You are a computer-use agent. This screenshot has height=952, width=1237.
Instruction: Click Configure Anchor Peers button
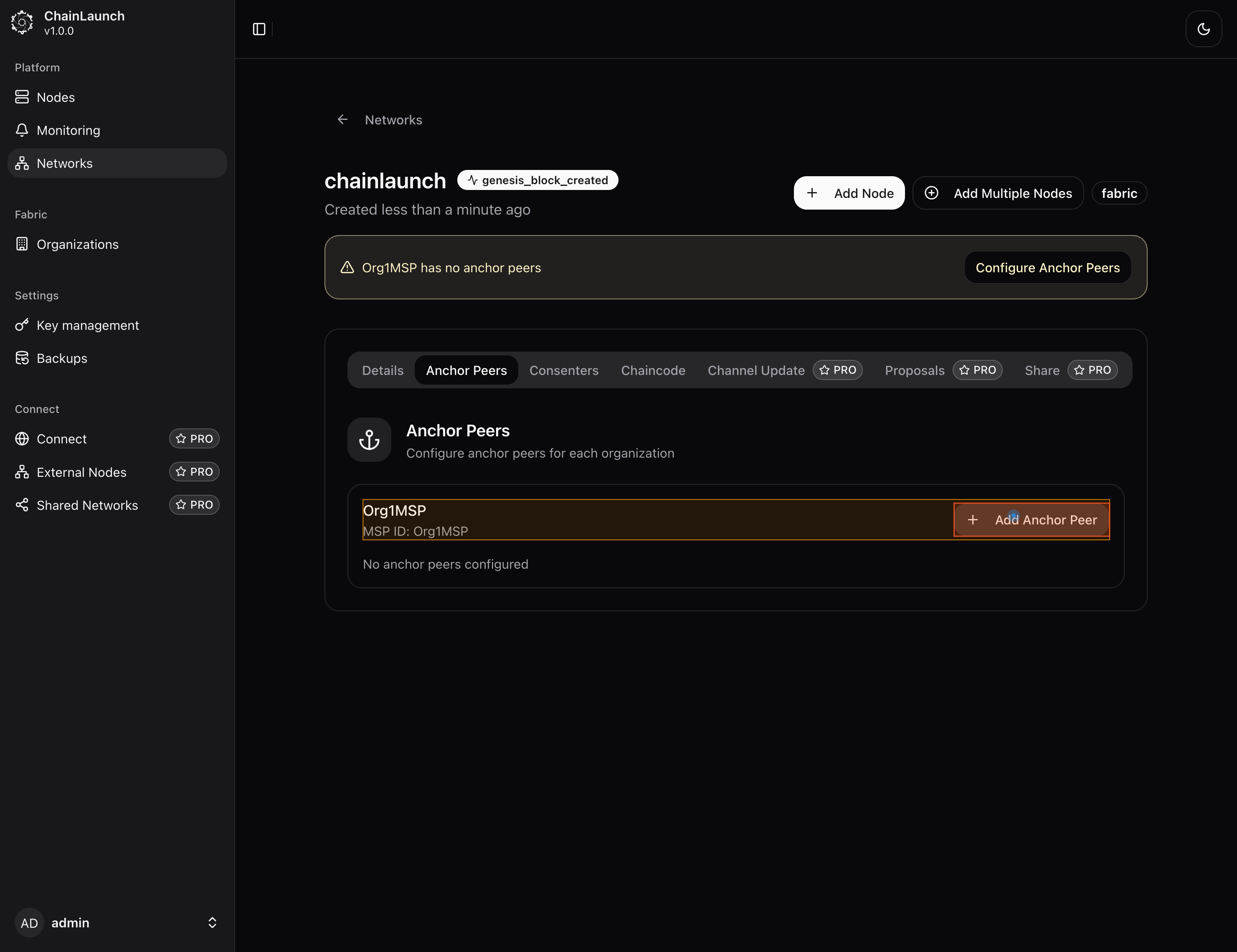[1047, 267]
